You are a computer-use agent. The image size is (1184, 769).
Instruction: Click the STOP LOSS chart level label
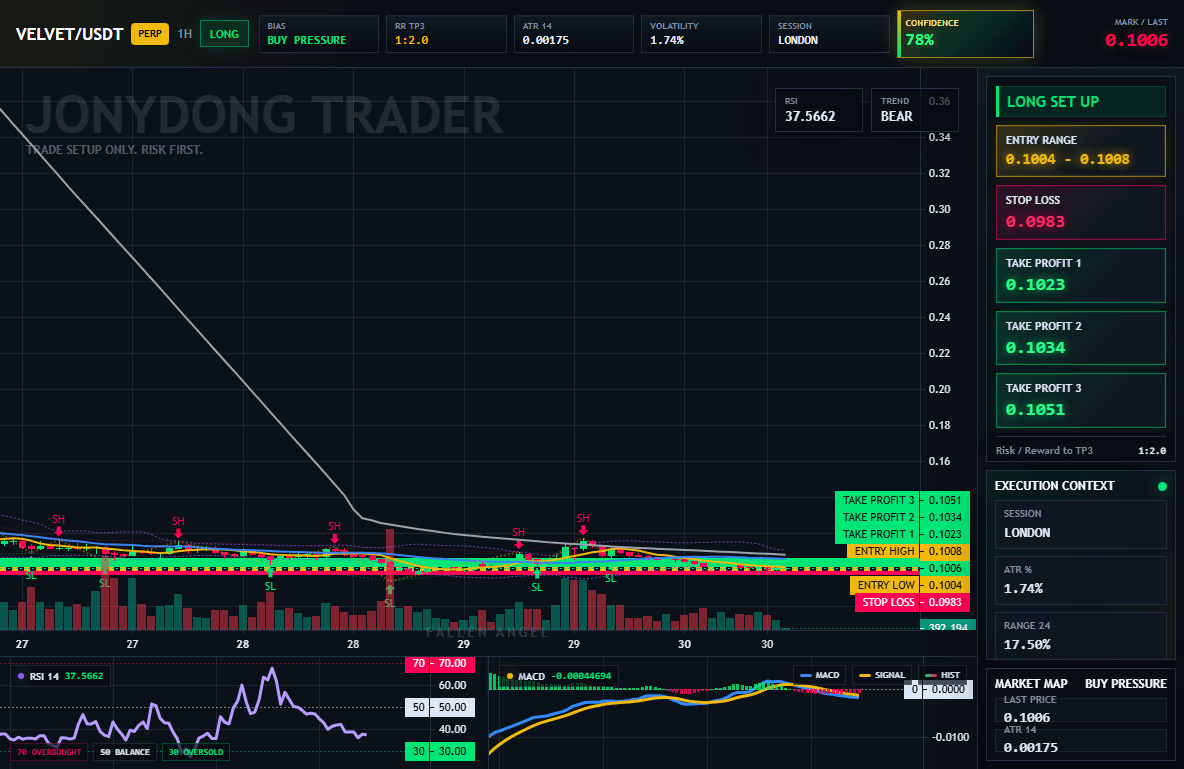[887, 602]
